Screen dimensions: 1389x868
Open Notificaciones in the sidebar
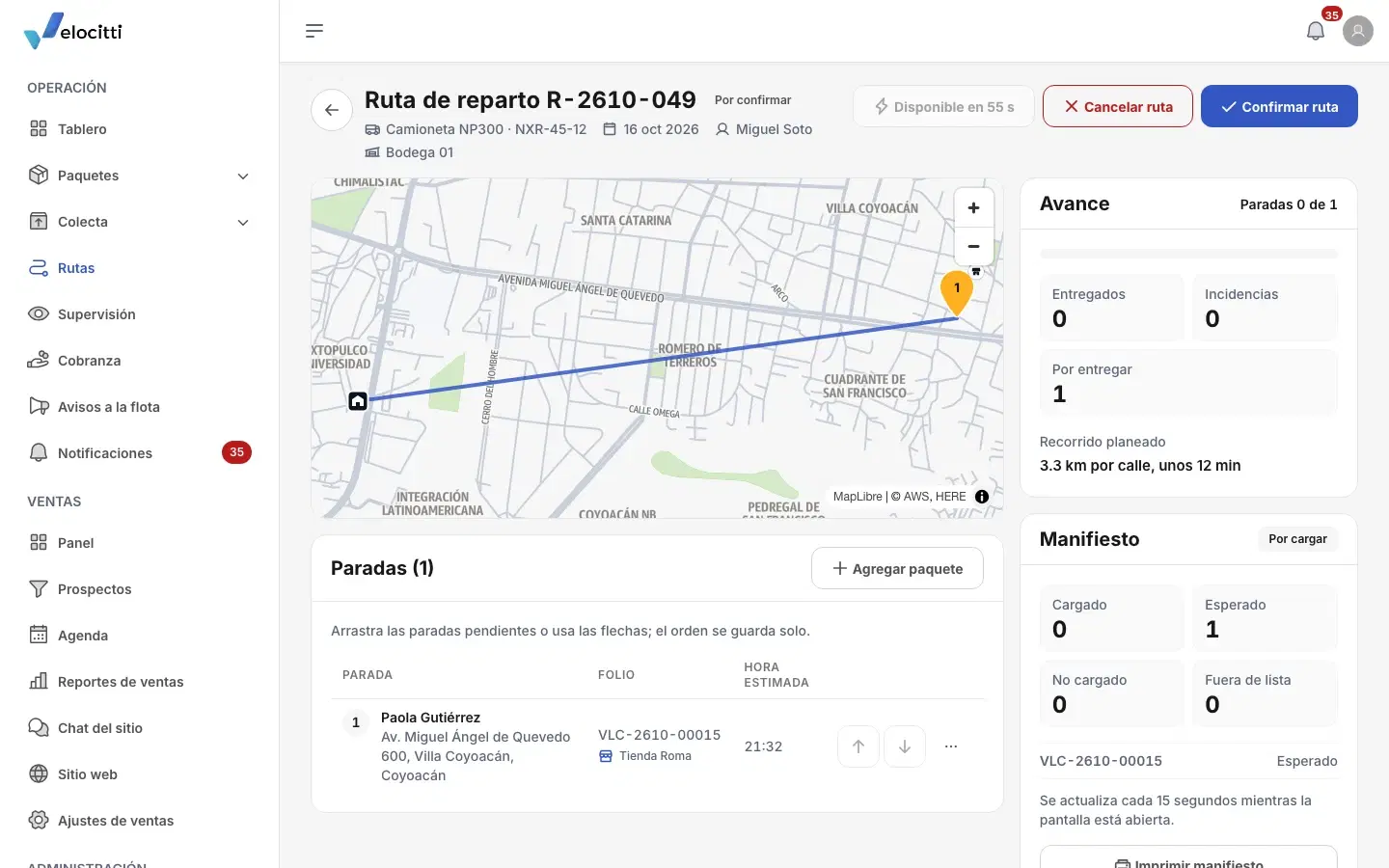140,453
